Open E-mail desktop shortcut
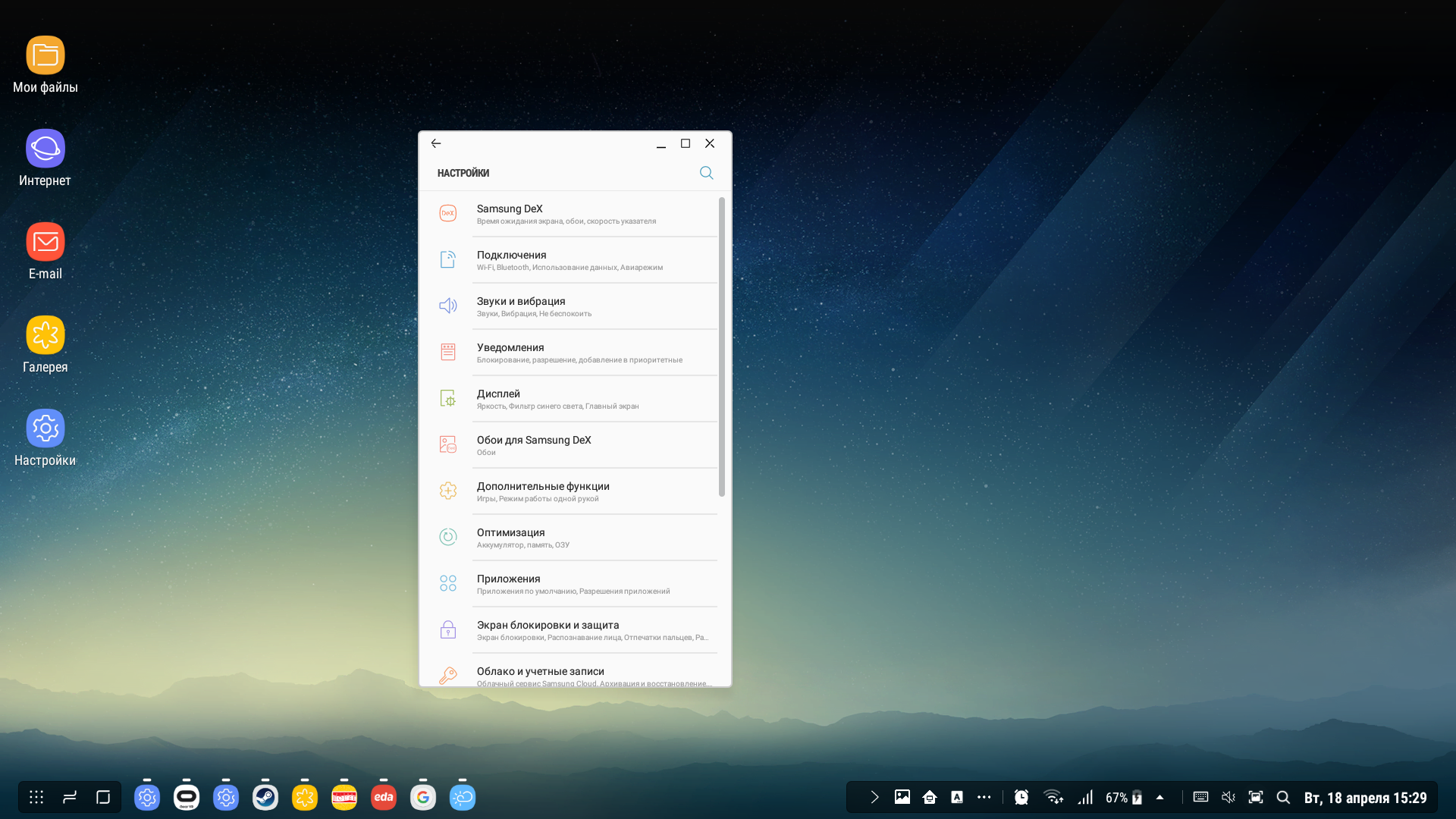Screen dimensions: 1456x819 coord(45,252)
